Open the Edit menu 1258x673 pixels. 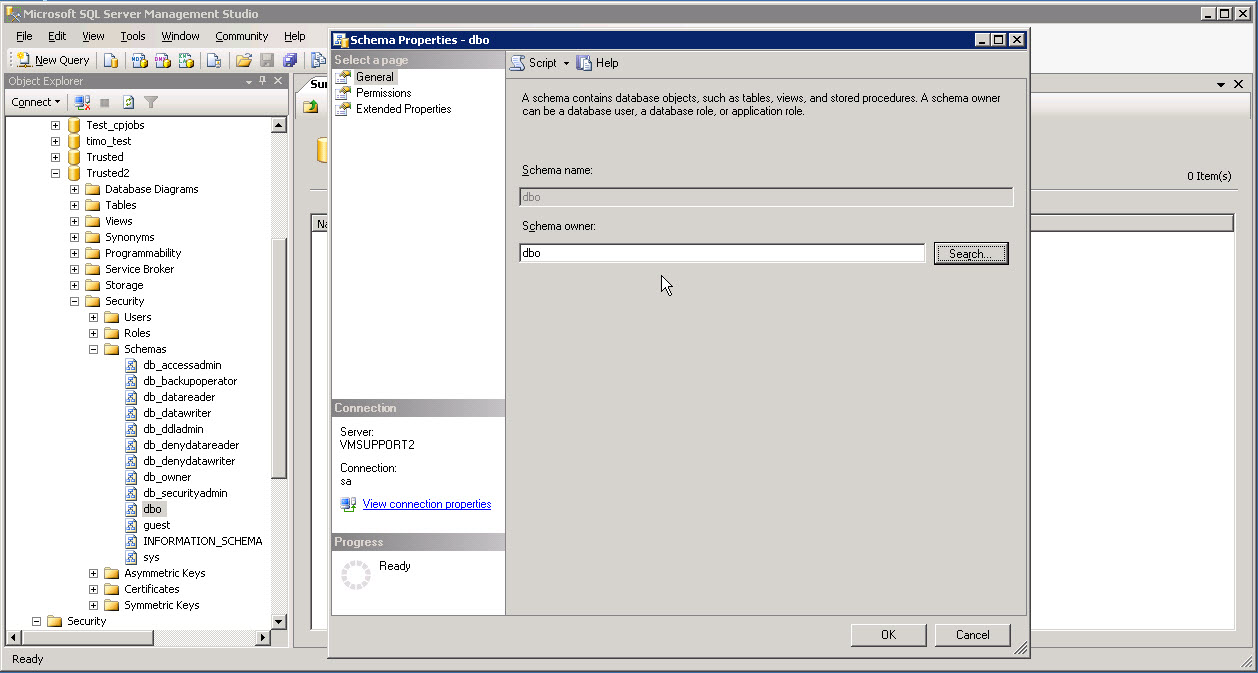click(x=57, y=36)
